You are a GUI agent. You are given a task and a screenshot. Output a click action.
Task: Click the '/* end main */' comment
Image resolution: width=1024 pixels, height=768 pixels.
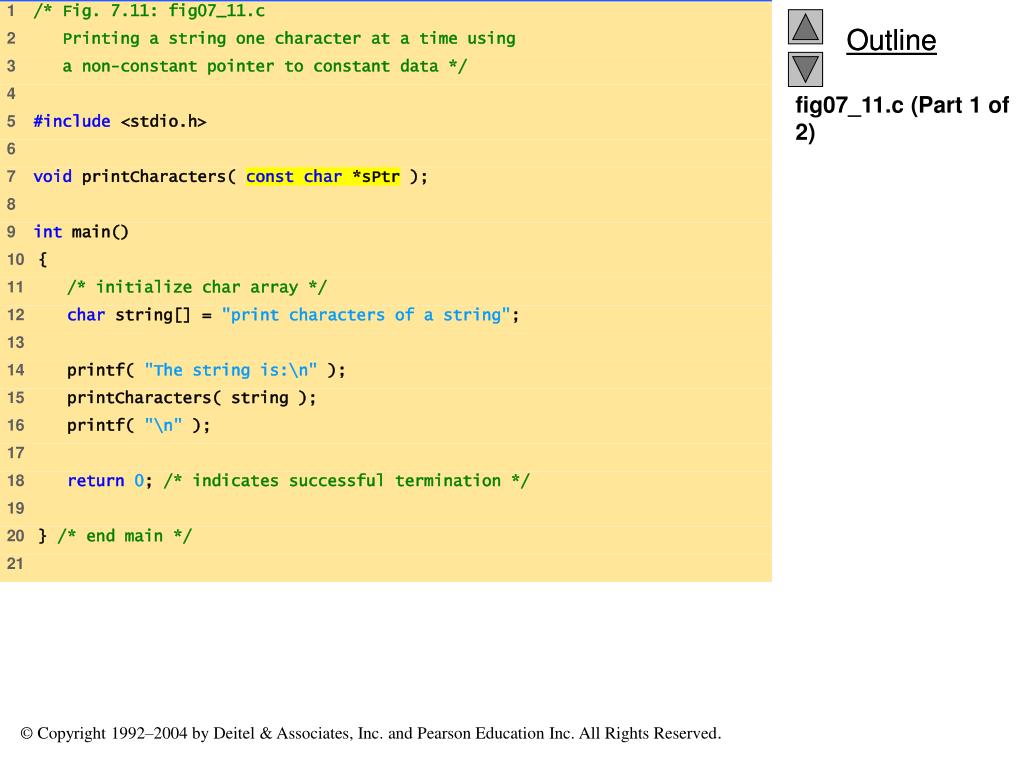coord(125,536)
